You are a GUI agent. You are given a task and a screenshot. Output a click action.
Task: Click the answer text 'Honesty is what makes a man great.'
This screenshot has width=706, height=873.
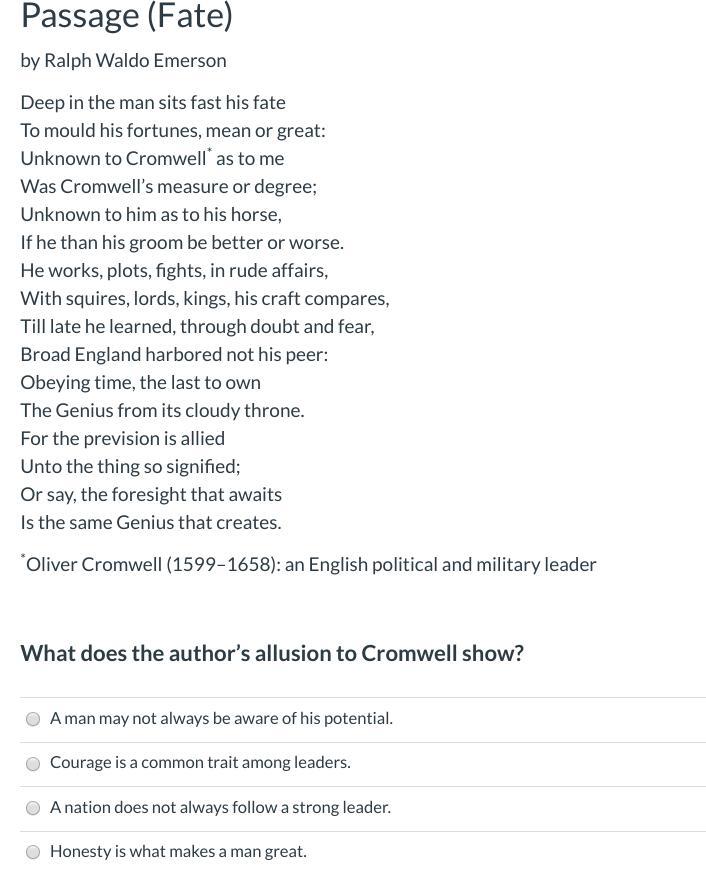coord(178,851)
